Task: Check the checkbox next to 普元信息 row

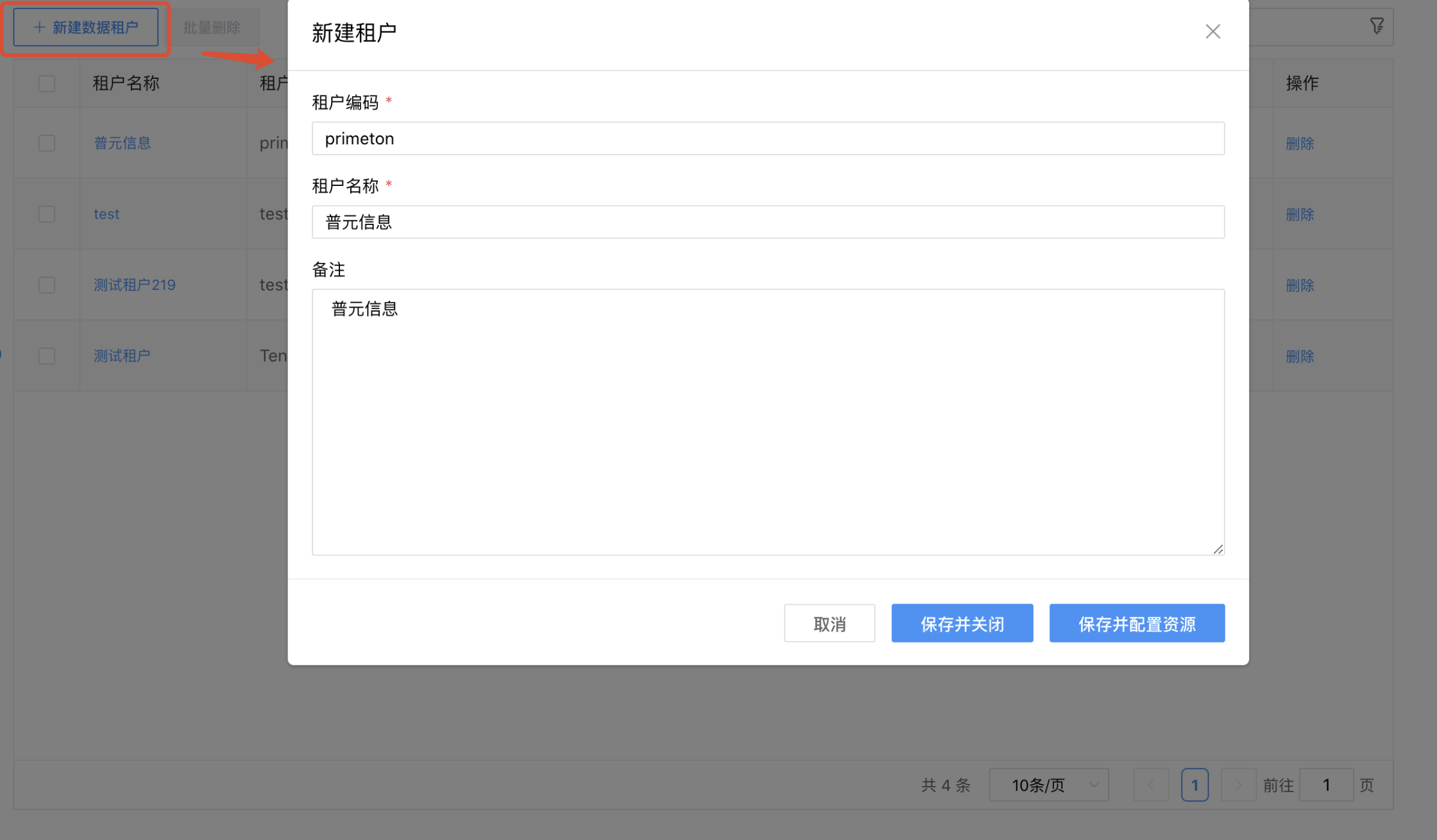Action: tap(46, 142)
